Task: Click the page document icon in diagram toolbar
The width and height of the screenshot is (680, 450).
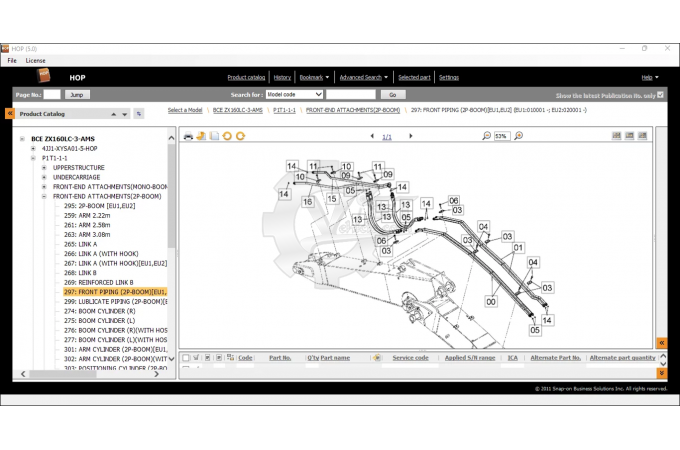Action: 214,136
